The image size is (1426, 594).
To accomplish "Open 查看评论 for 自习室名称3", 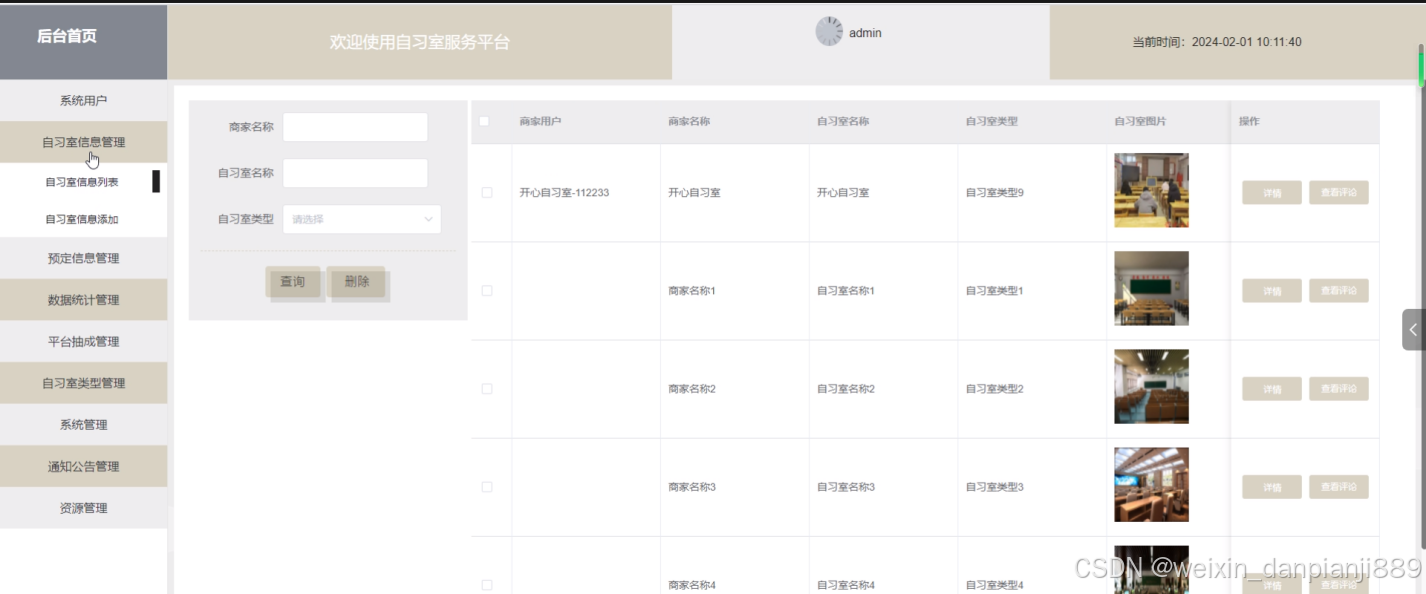I will [1339, 487].
